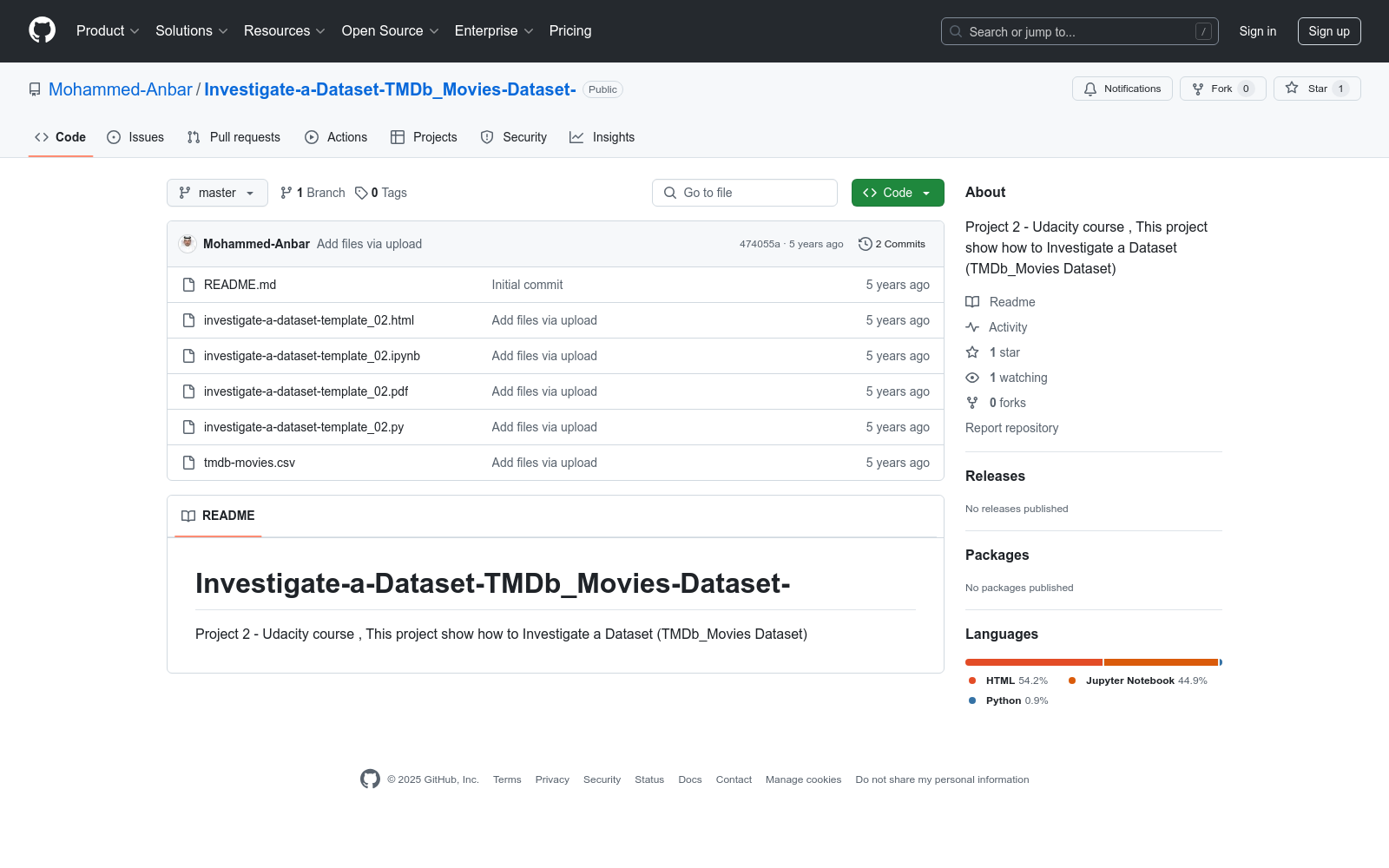The image size is (1389, 868).
Task: Click the Releases heading link
Action: [995, 476]
